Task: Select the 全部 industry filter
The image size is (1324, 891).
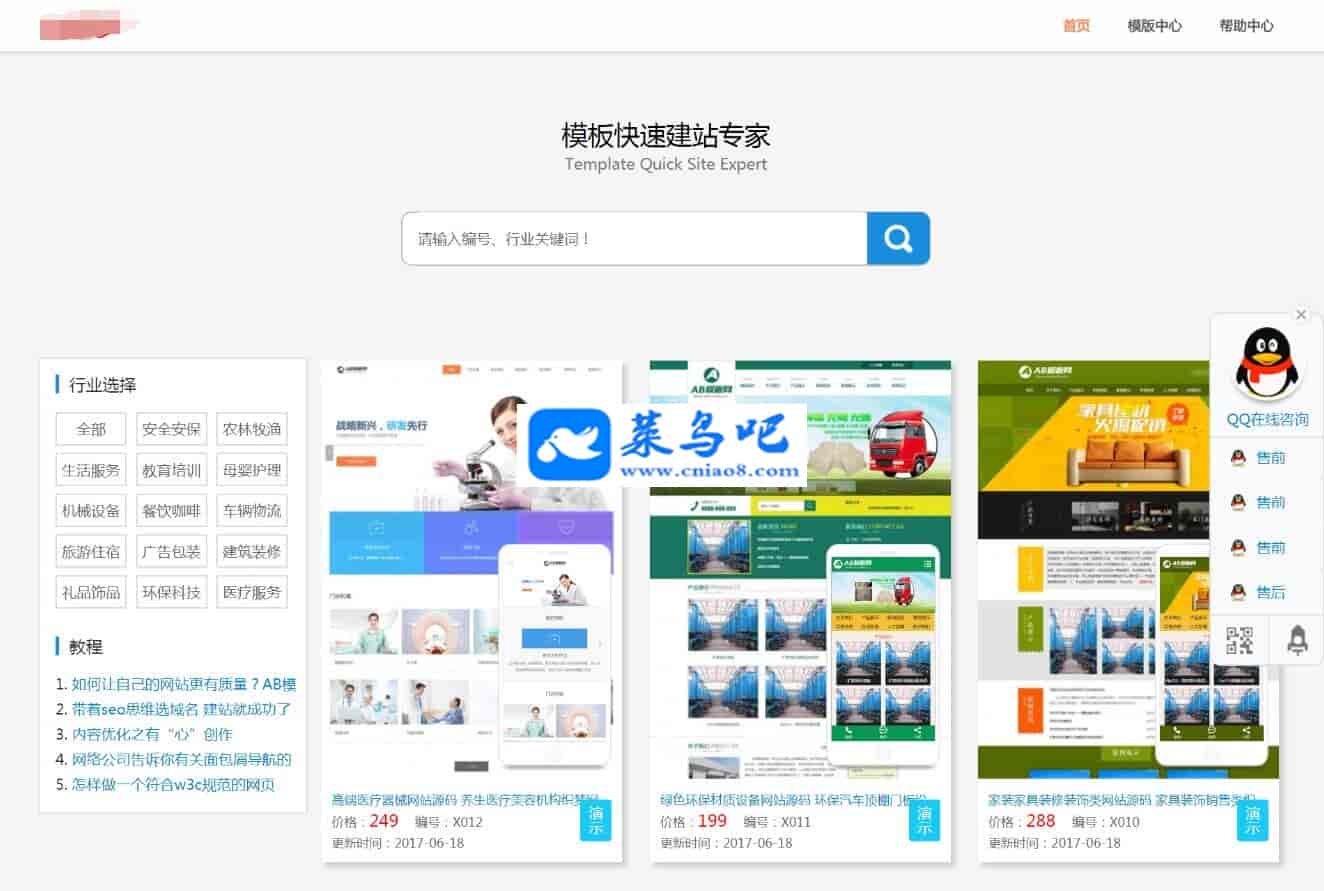Action: pos(91,429)
